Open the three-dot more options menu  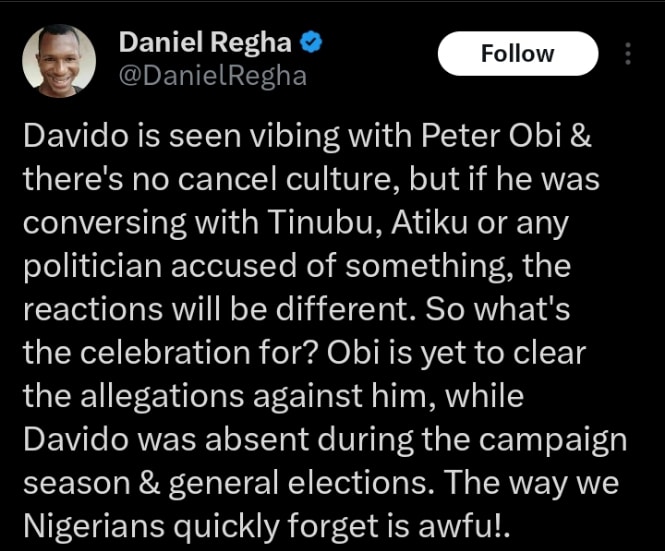(628, 53)
